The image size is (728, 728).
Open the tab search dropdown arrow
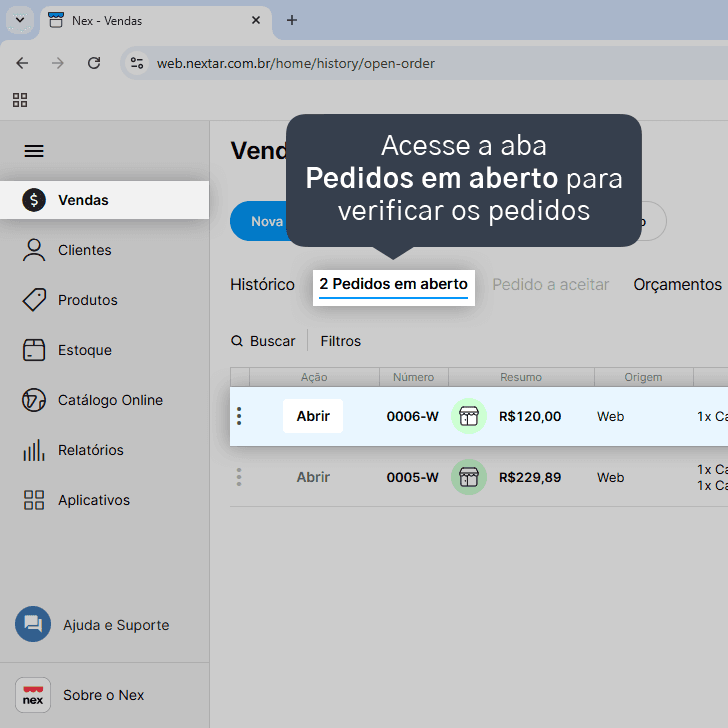click(x=20, y=20)
